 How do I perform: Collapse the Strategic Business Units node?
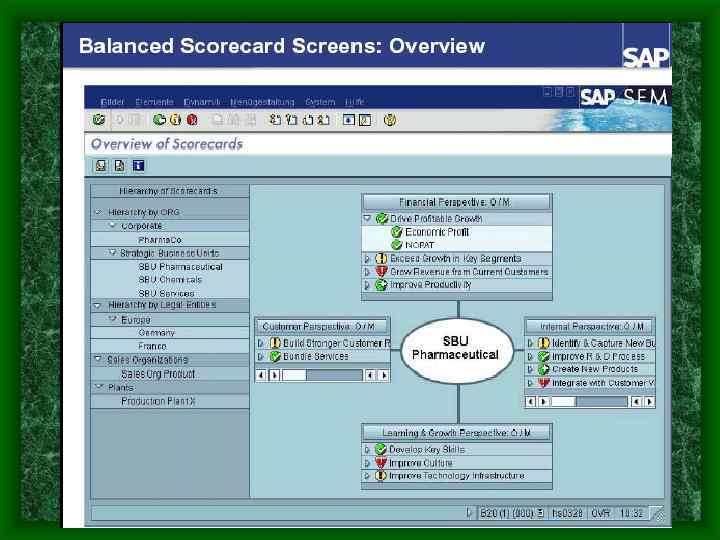coord(112,253)
